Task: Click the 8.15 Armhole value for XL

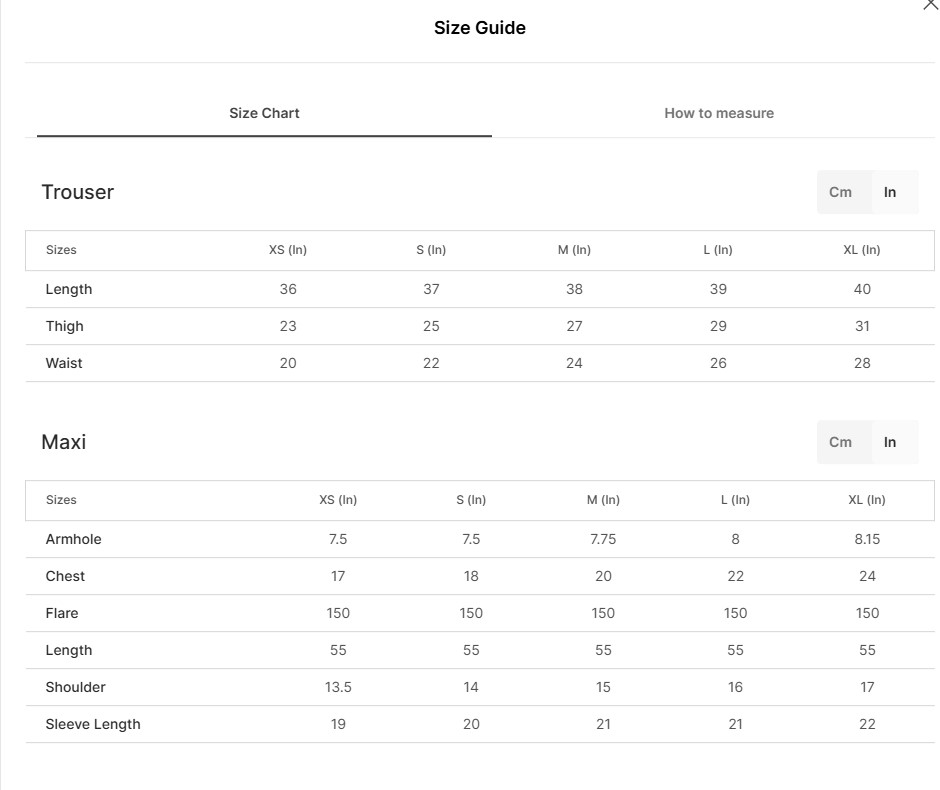Action: click(867, 539)
